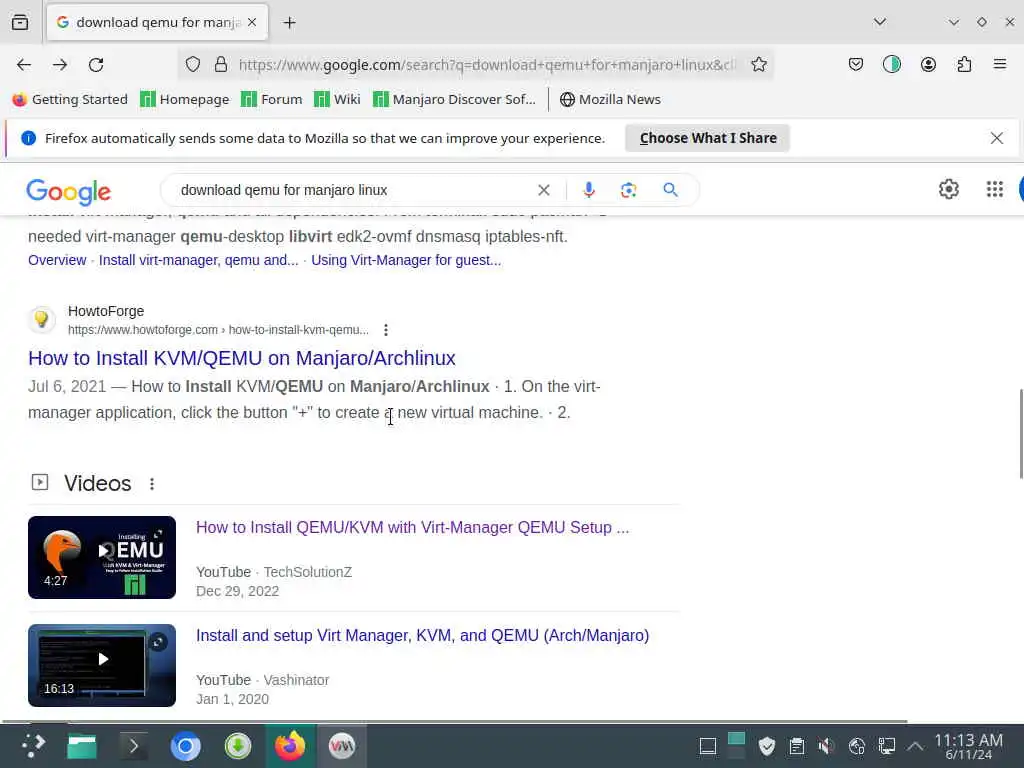Go forward to next page
This screenshot has width=1024, height=768.
pos(60,64)
